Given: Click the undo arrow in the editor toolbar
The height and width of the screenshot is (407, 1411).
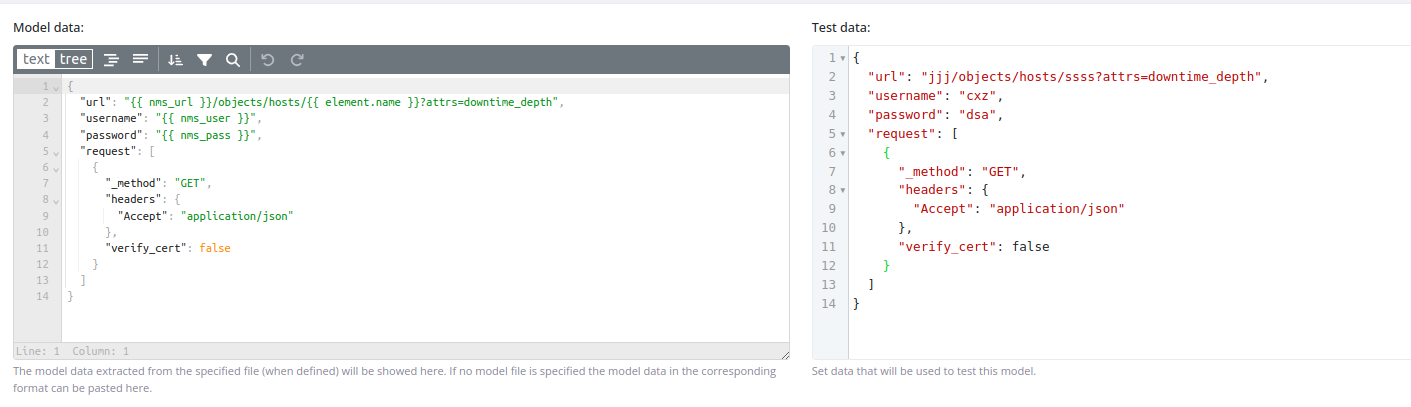Looking at the screenshot, I should 267,60.
